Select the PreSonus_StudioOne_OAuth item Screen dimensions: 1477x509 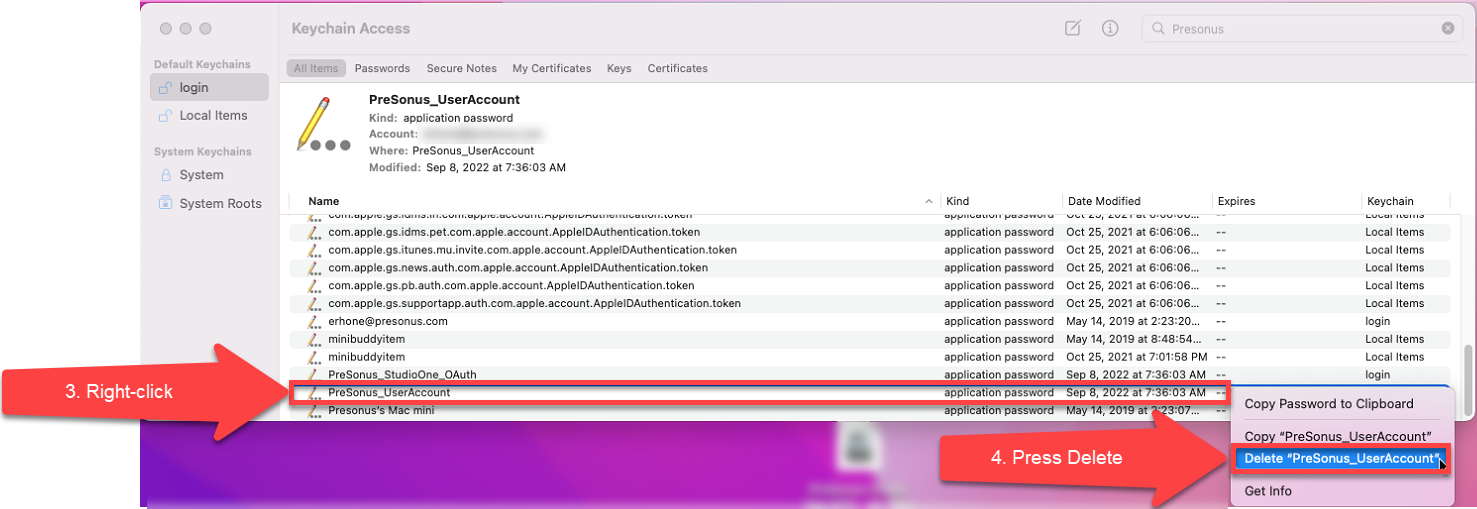pyautogui.click(x=870, y=375)
